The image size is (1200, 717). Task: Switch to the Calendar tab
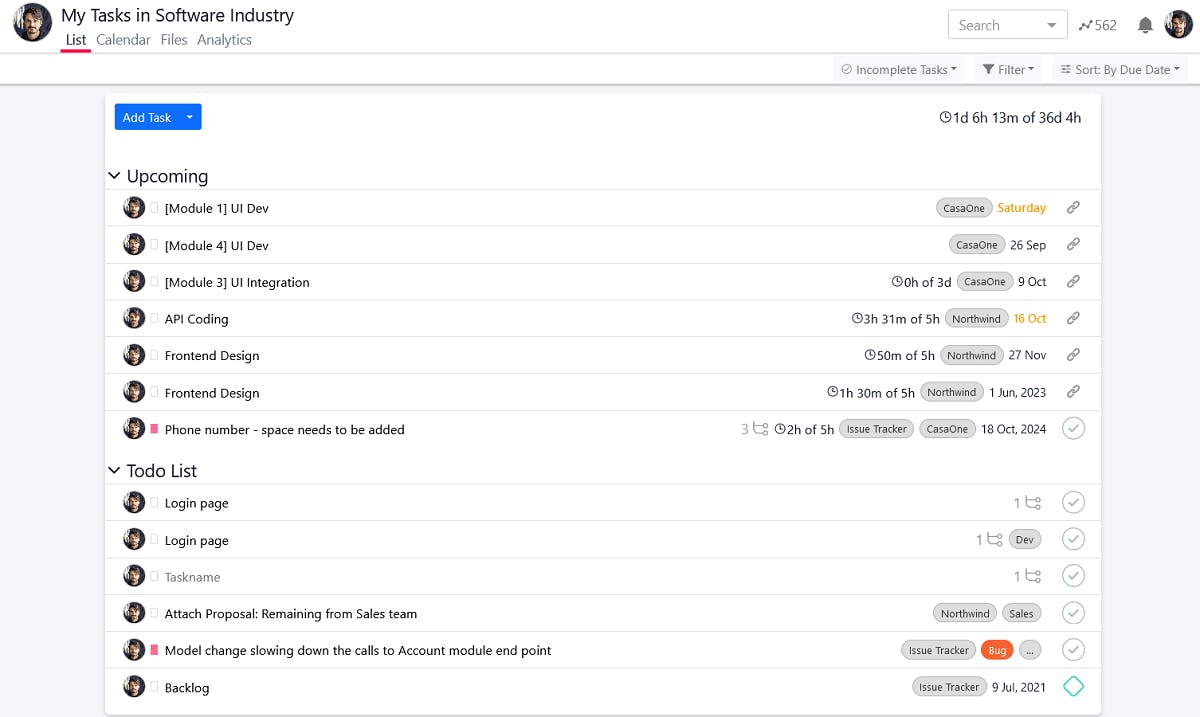click(123, 40)
